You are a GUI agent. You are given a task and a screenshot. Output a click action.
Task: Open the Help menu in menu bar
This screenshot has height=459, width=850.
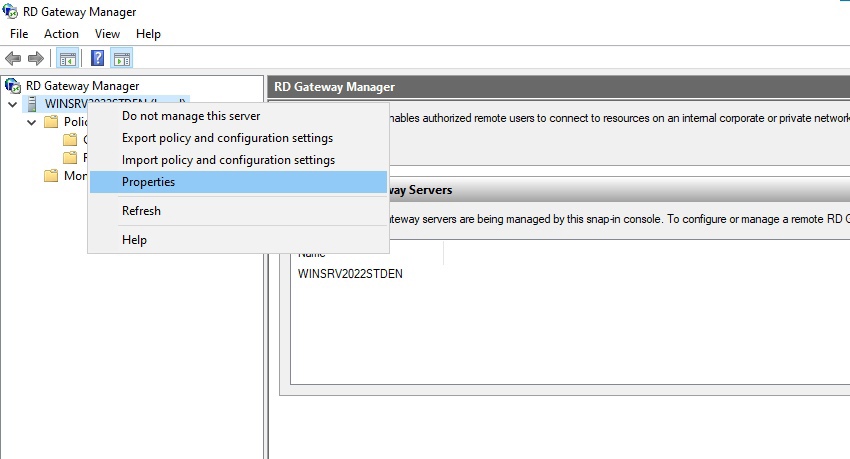pyautogui.click(x=148, y=34)
